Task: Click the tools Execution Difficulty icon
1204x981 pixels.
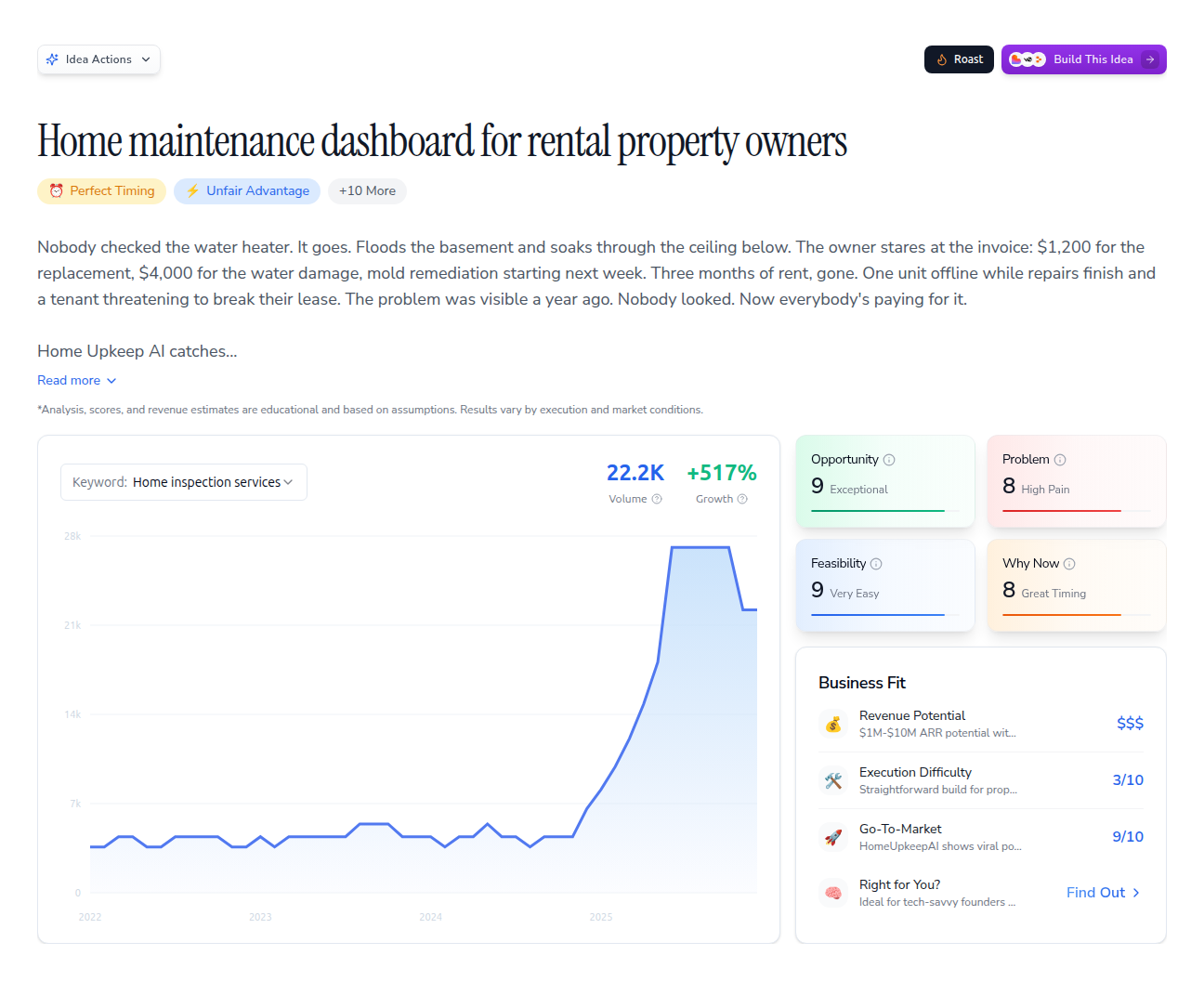Action: coord(833,780)
